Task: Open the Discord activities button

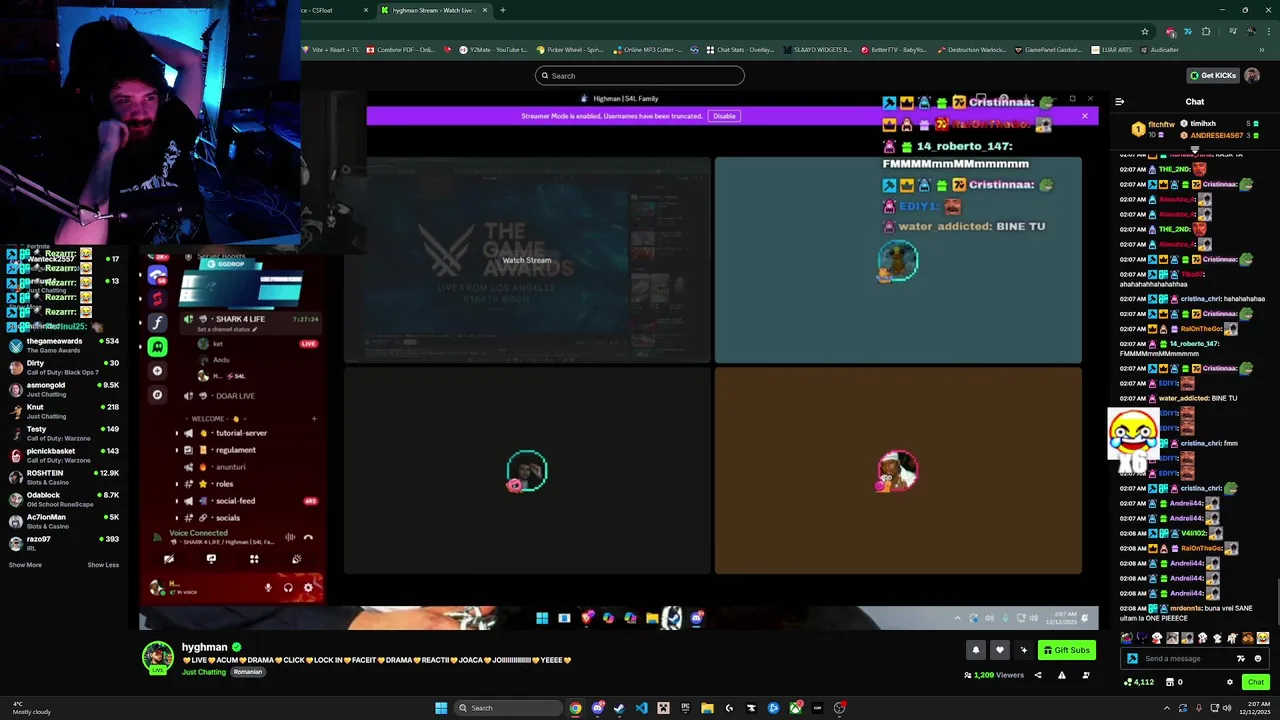Action: click(x=254, y=559)
